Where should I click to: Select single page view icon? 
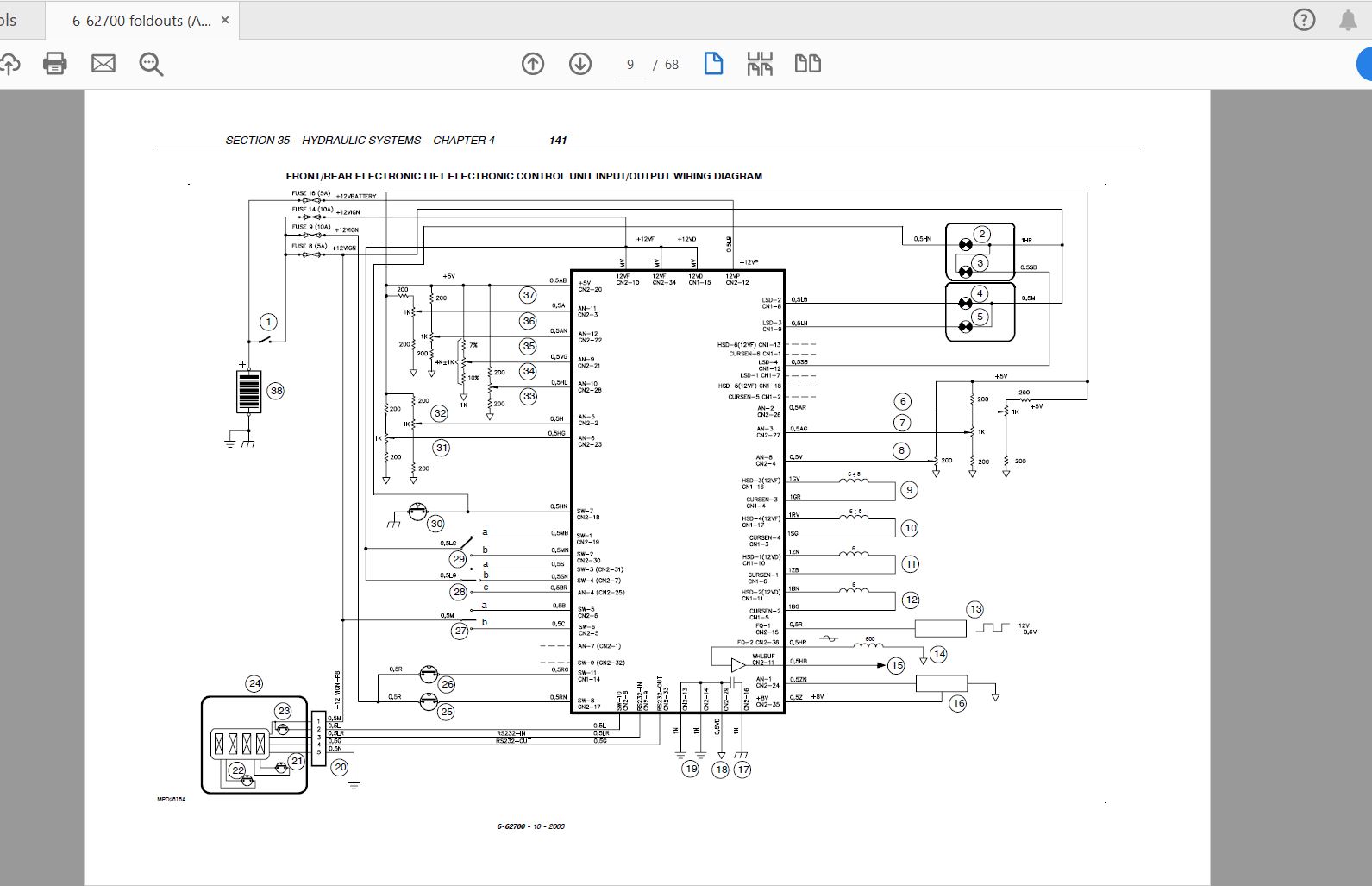click(713, 63)
